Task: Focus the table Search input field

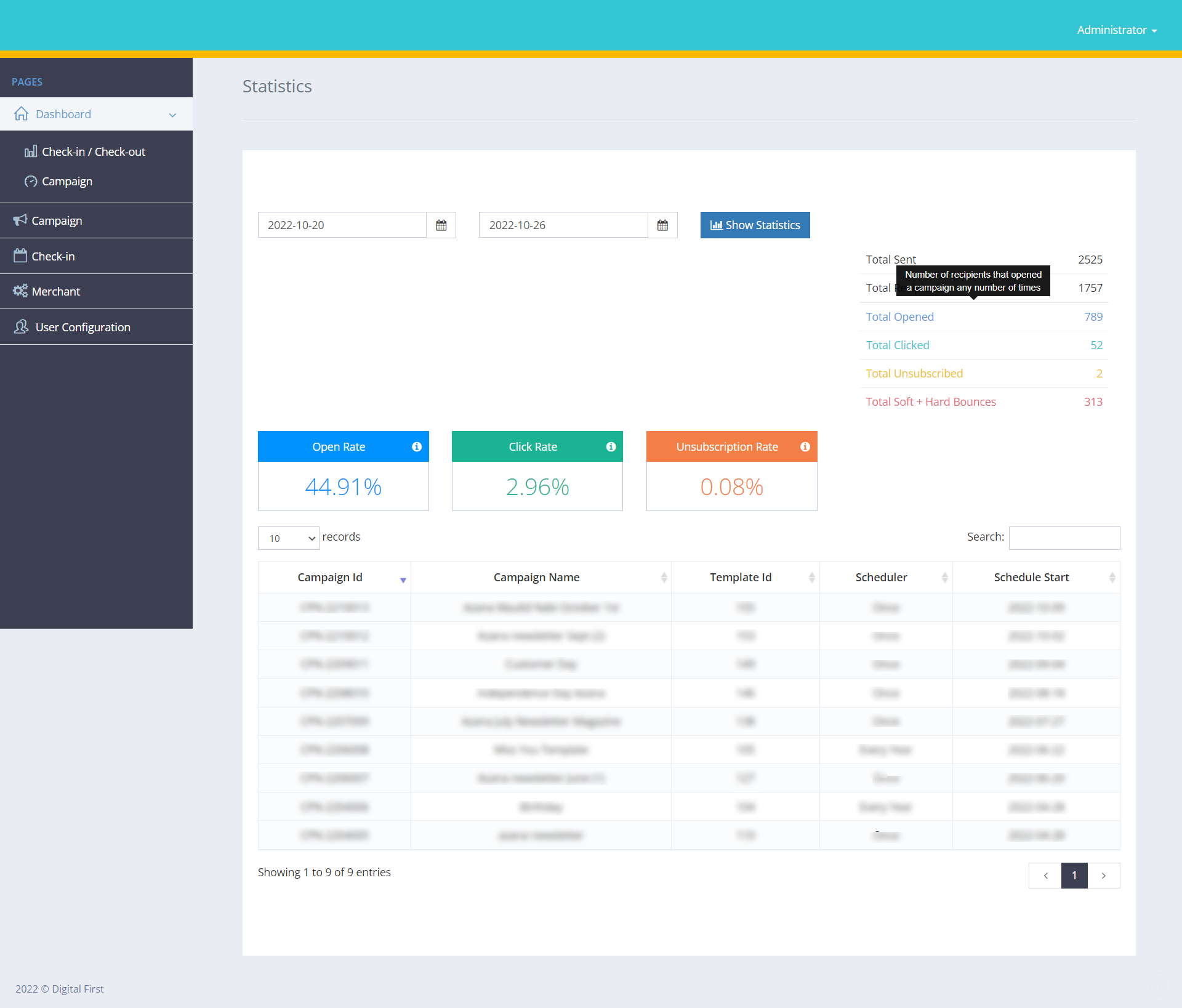Action: coord(1064,538)
